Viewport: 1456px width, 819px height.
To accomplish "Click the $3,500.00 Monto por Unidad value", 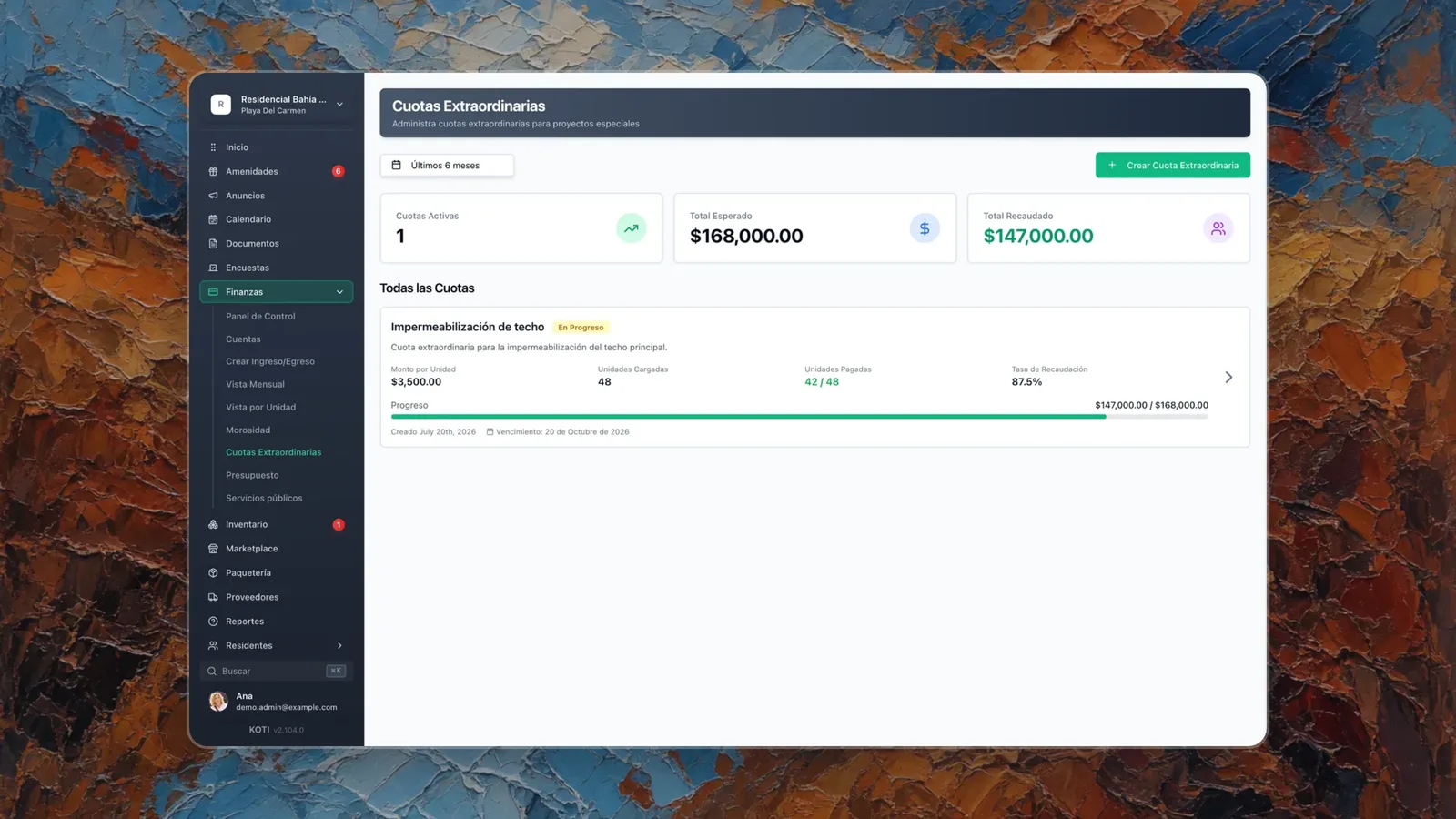I will click(416, 382).
